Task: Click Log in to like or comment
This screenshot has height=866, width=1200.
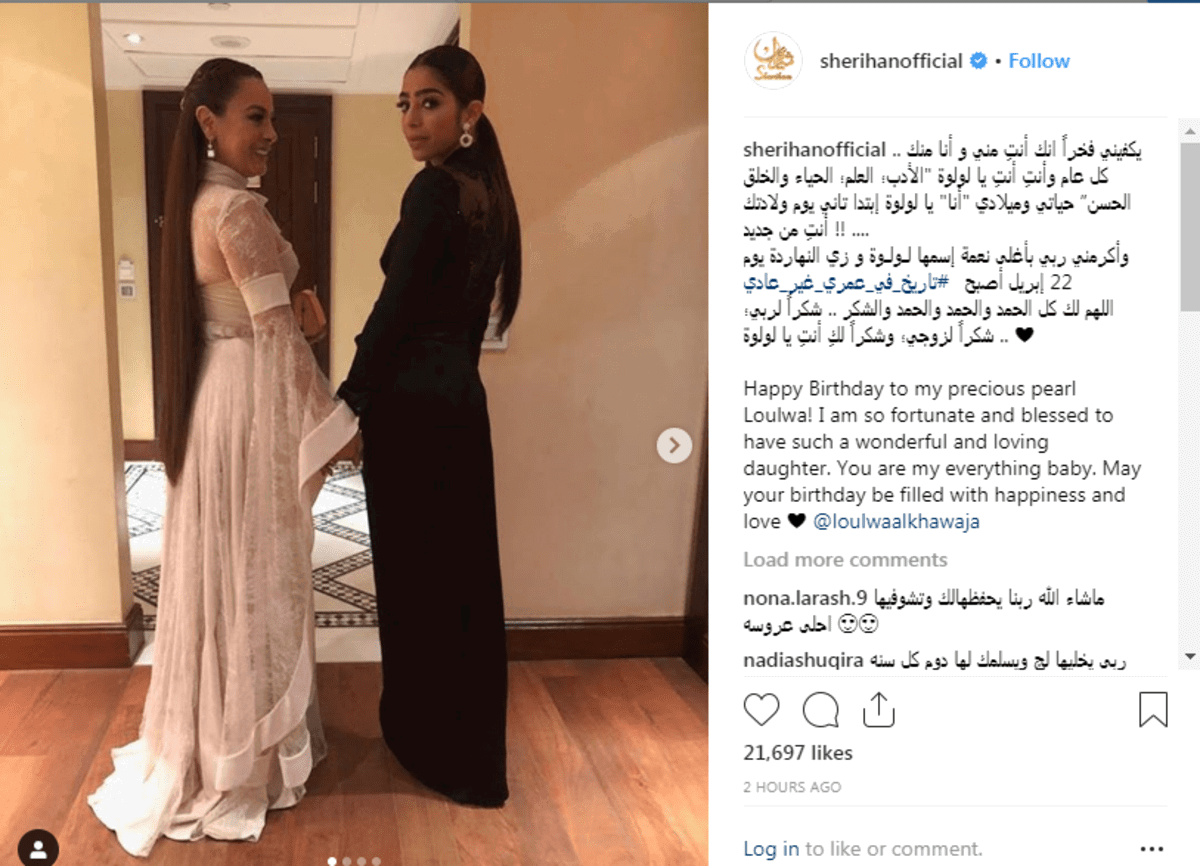Action: click(771, 849)
